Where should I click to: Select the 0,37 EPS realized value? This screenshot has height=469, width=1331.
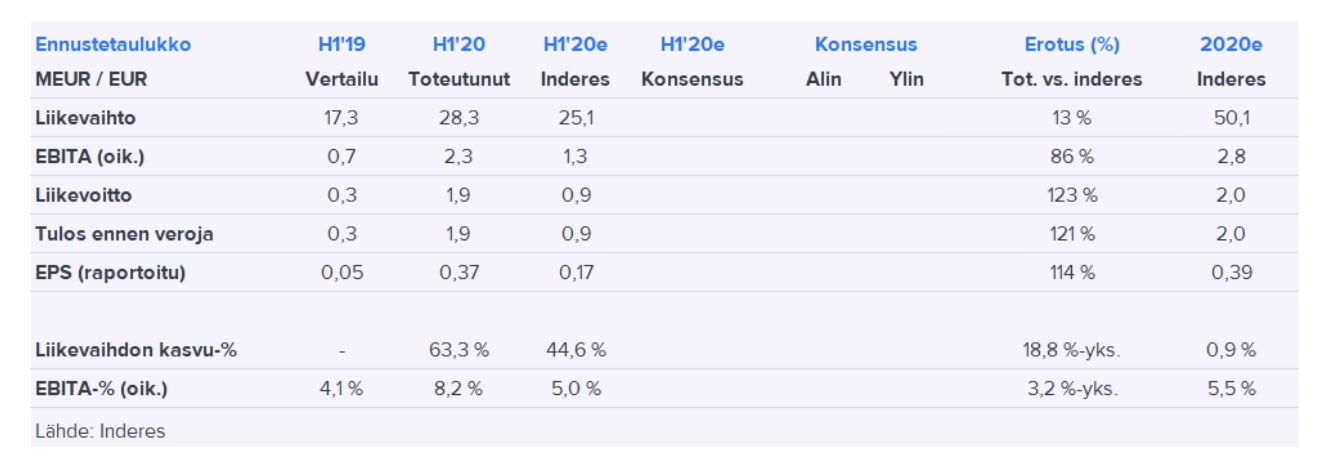coord(459,273)
